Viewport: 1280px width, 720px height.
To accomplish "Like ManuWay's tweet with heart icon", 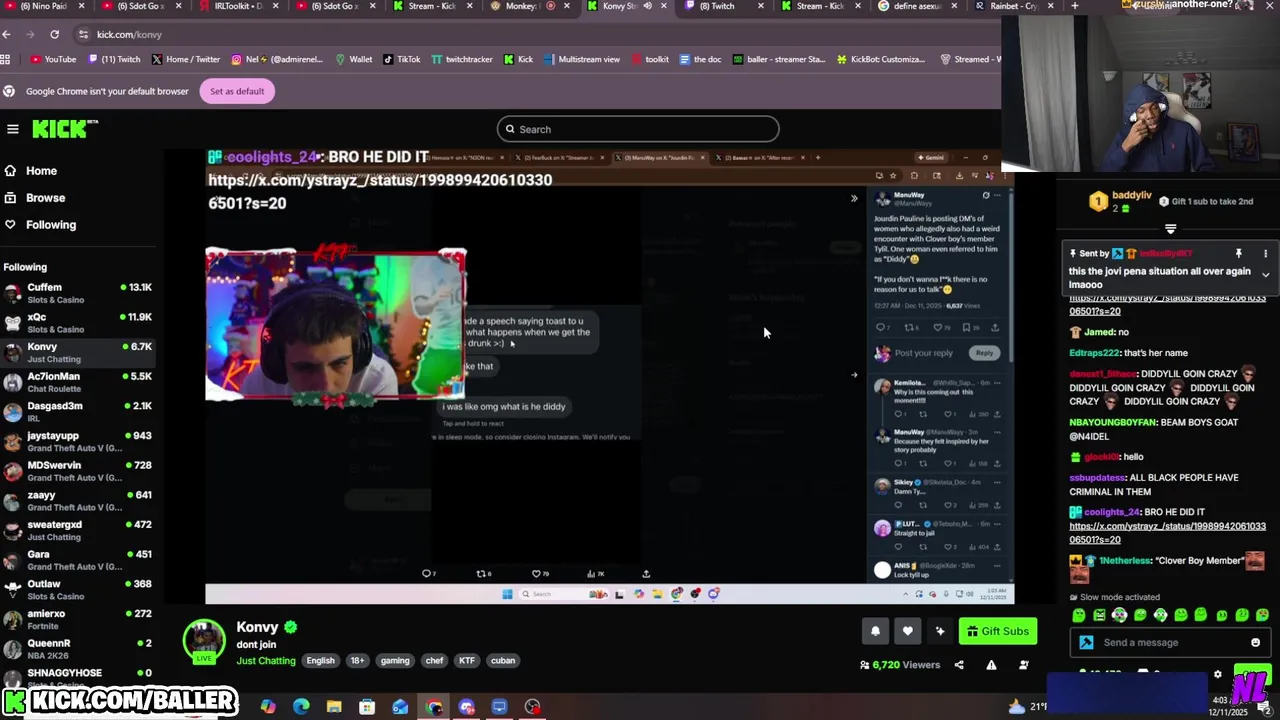I will (x=938, y=327).
